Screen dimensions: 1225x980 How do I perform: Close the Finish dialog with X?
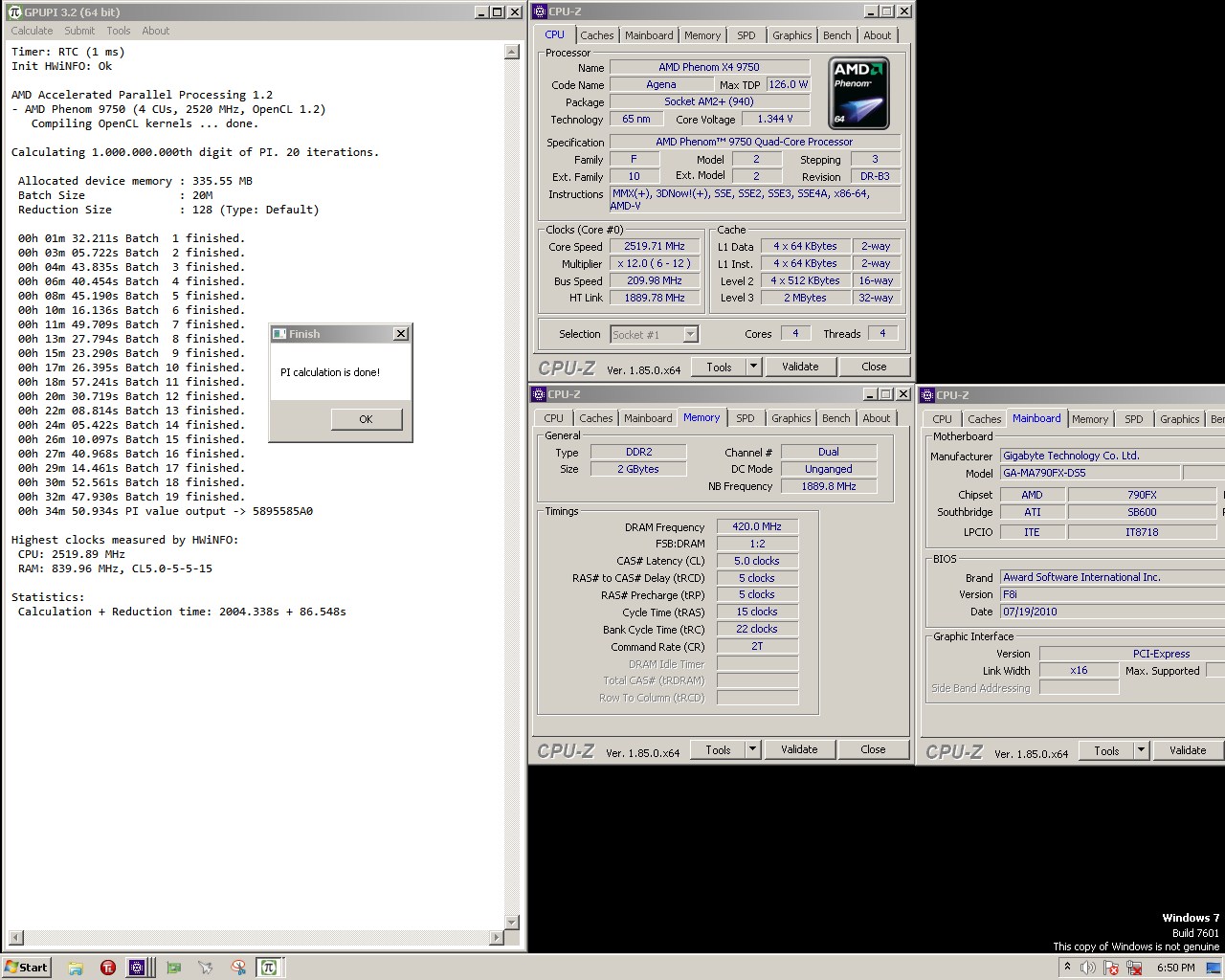pos(401,333)
